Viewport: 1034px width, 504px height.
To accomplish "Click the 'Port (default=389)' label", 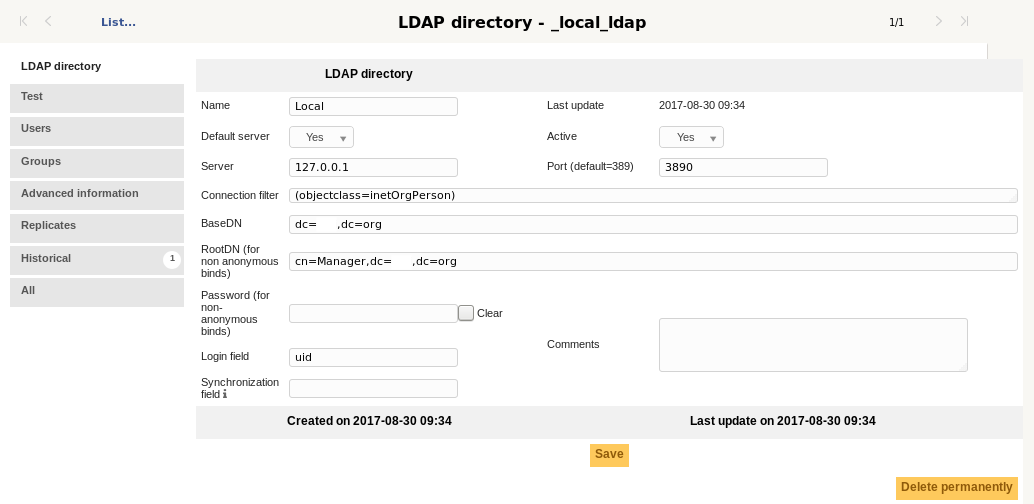I will pyautogui.click(x=590, y=166).
